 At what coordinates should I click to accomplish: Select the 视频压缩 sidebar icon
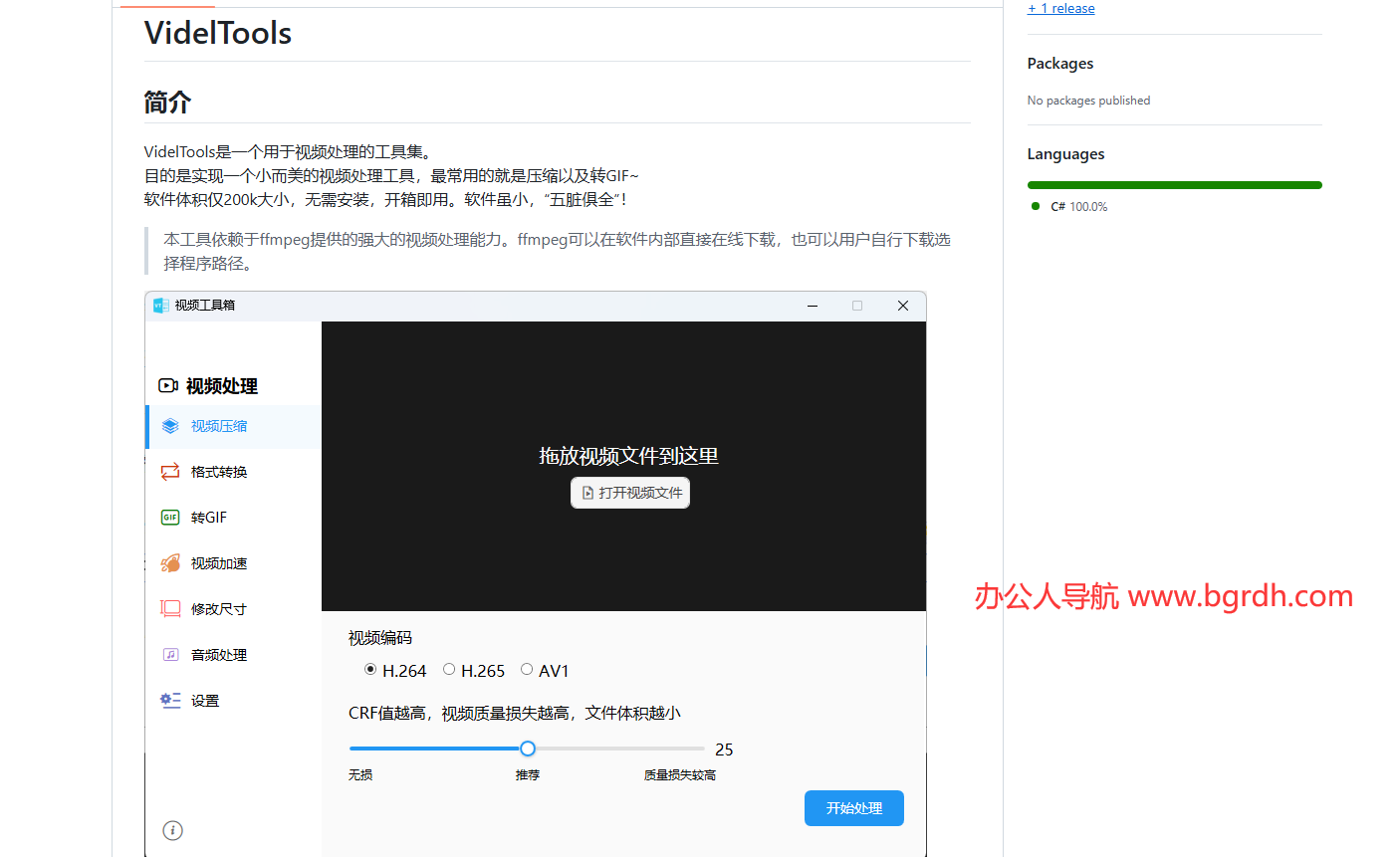pyautogui.click(x=170, y=425)
